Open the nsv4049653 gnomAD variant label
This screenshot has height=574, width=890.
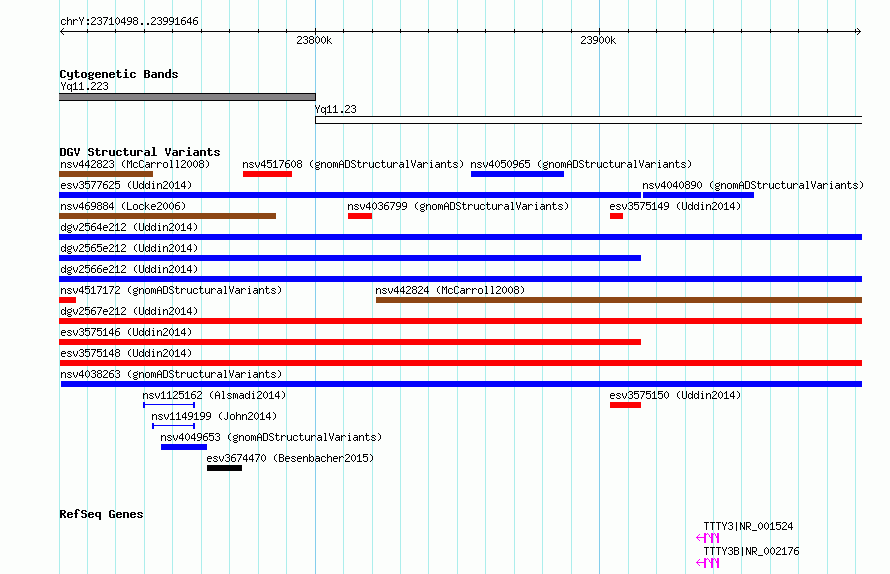(271, 437)
